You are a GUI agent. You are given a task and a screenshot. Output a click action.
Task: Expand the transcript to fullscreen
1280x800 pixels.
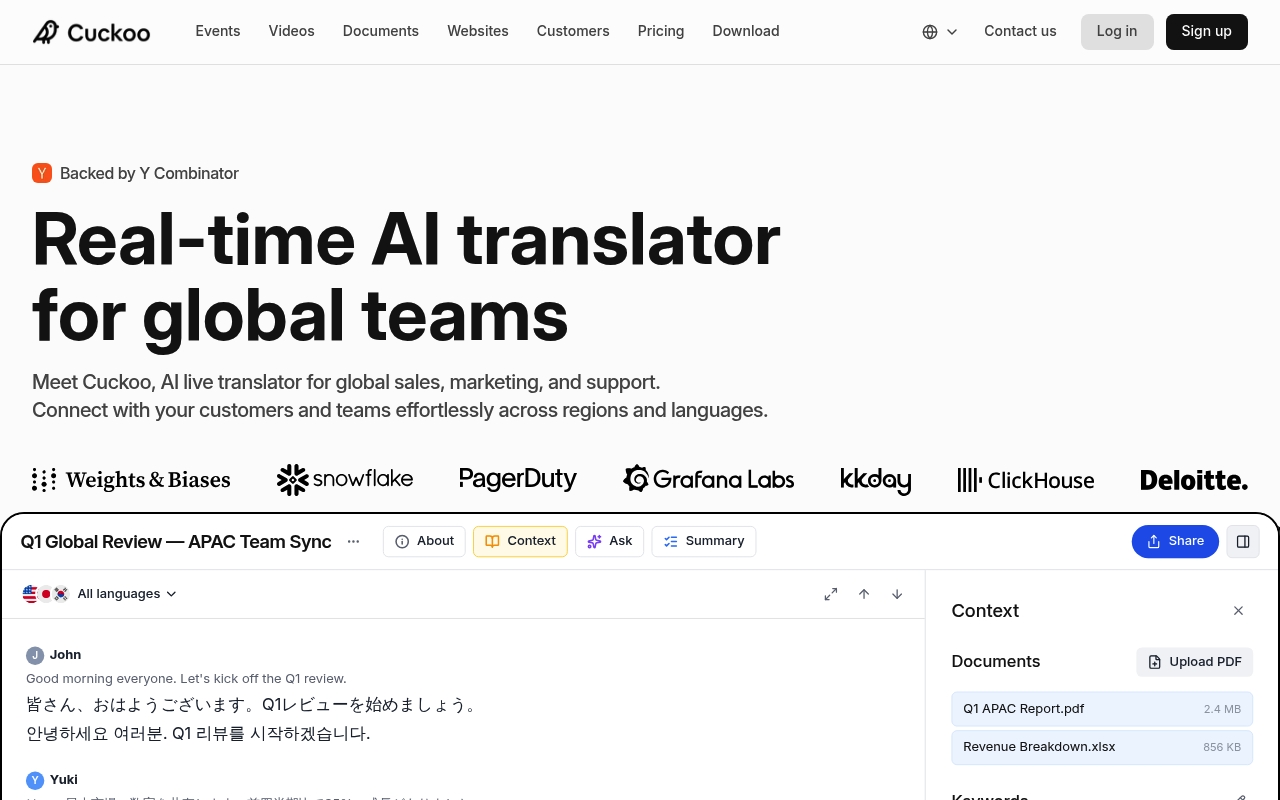point(831,594)
